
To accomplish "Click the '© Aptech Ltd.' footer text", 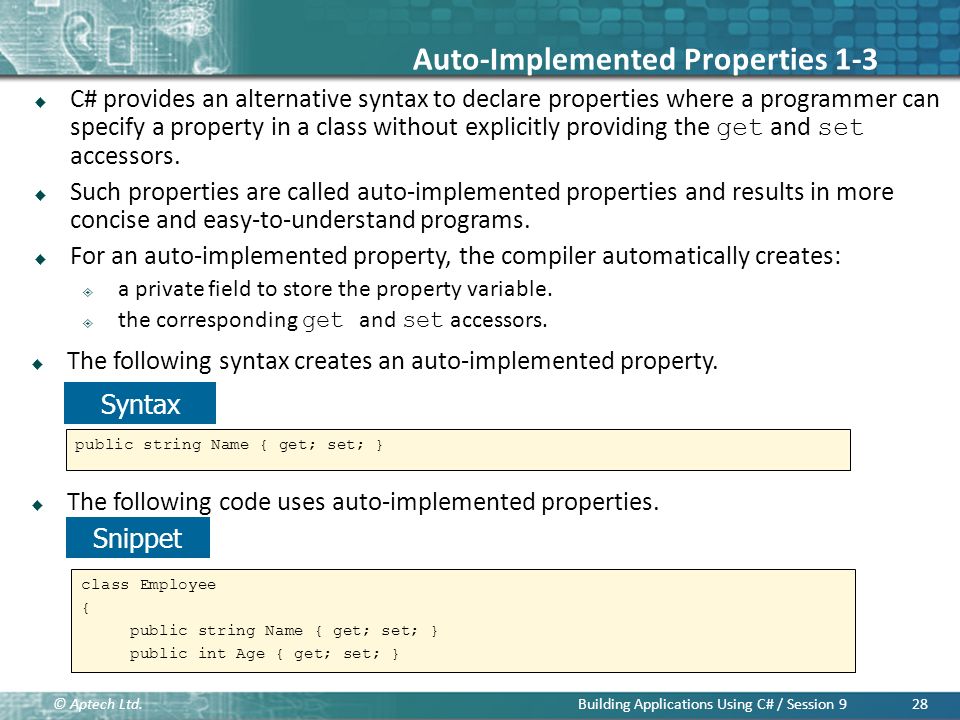I will pos(98,704).
